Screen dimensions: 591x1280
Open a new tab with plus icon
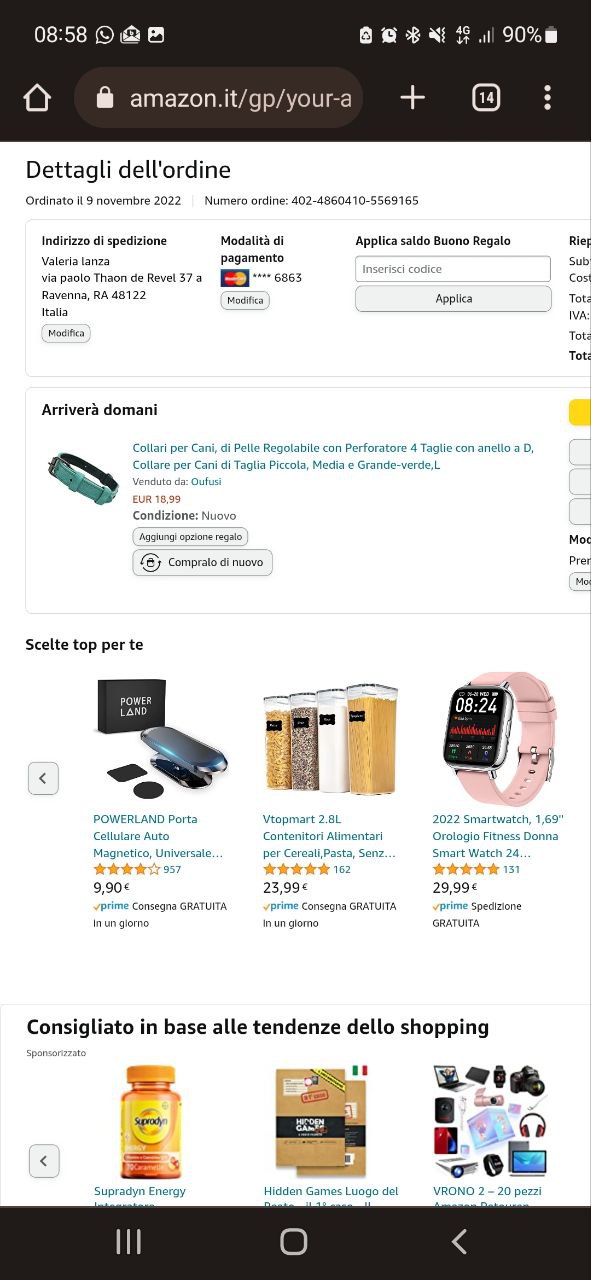412,97
